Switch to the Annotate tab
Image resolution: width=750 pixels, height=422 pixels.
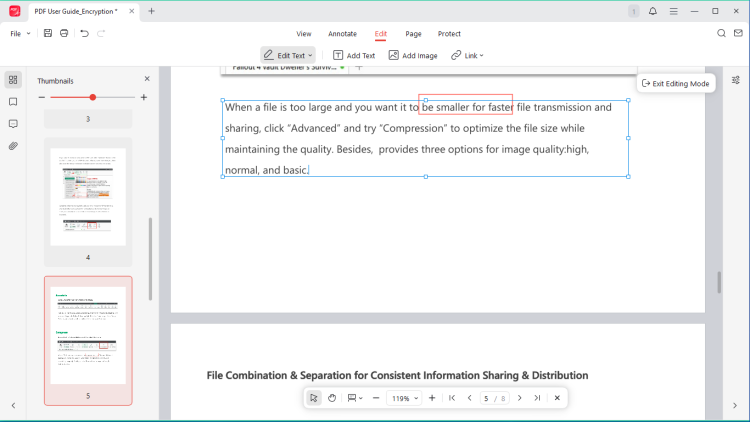click(342, 33)
